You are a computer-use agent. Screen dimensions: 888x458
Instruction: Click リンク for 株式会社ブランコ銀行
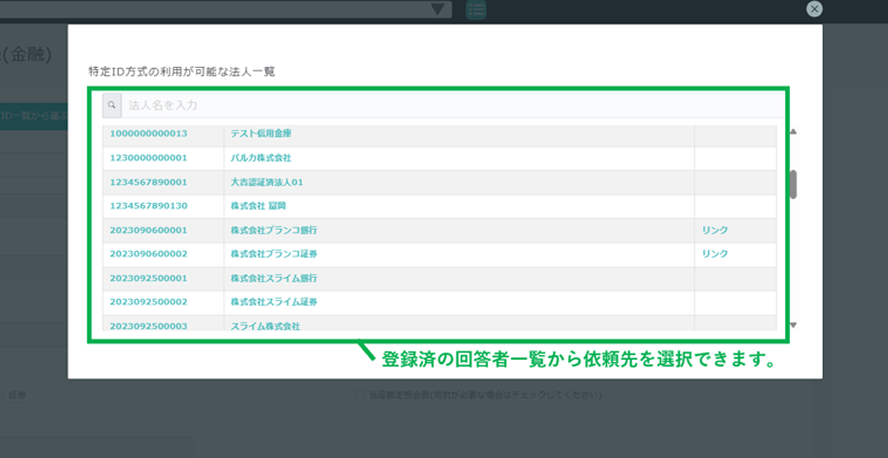[715, 230]
